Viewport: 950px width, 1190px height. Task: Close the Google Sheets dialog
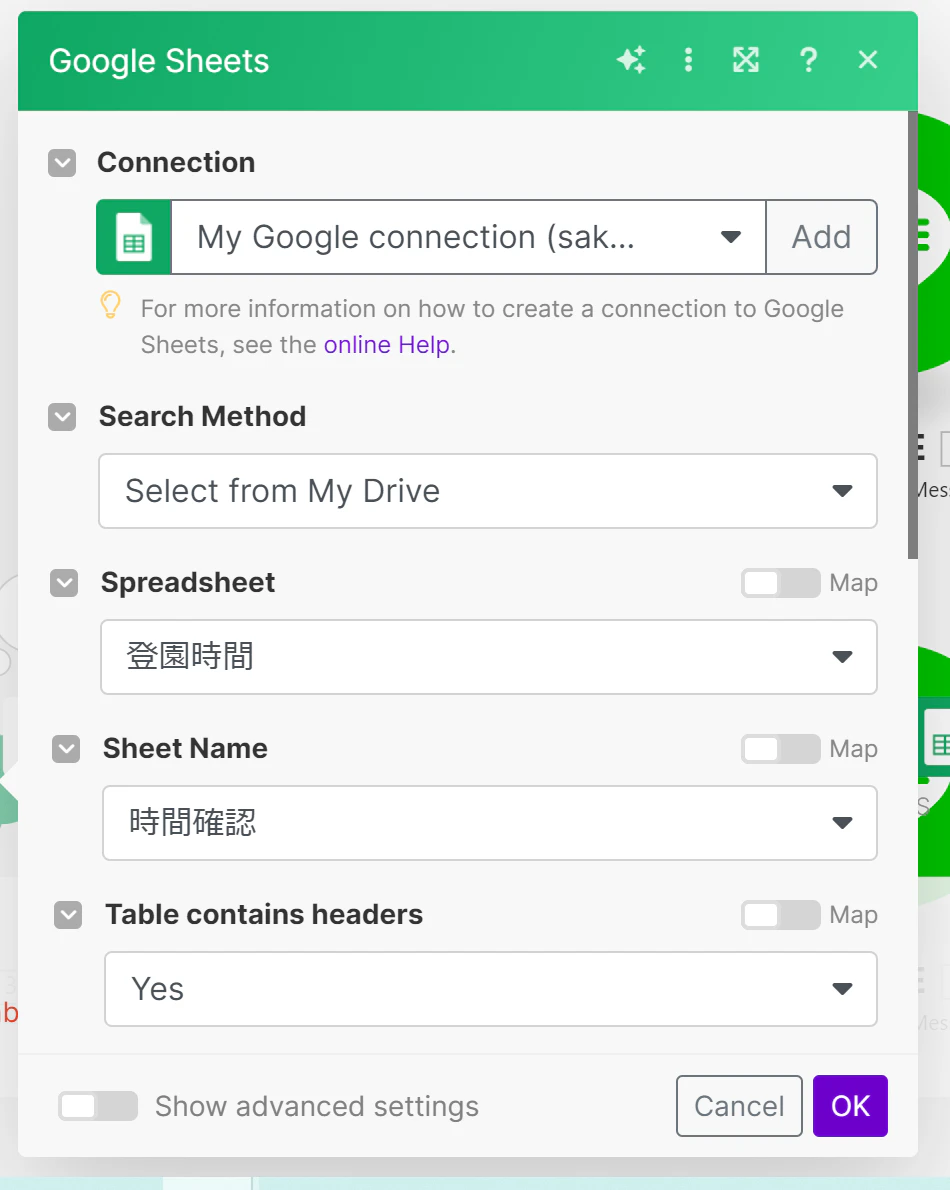(x=868, y=60)
